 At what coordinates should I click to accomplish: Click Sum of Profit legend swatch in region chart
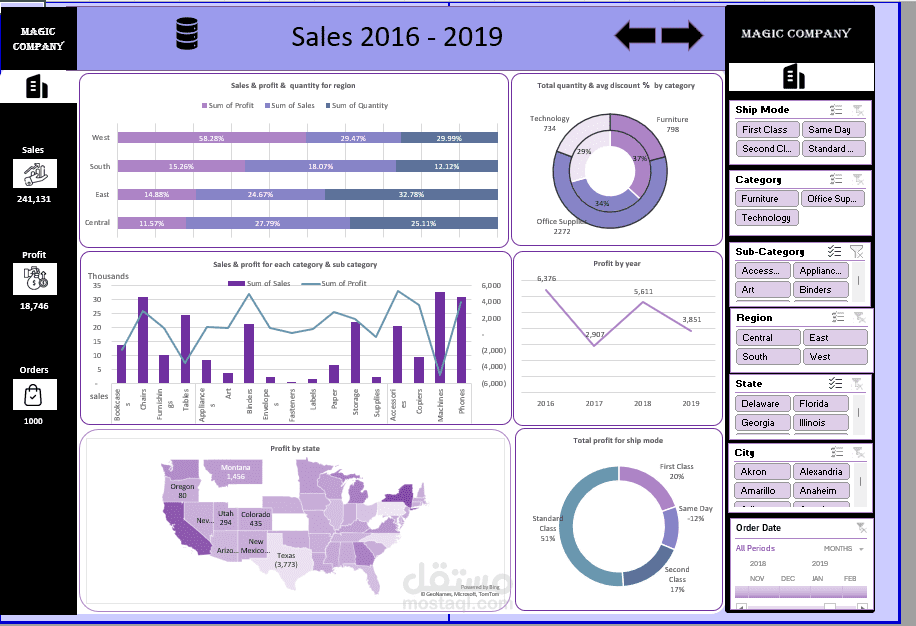click(x=204, y=106)
